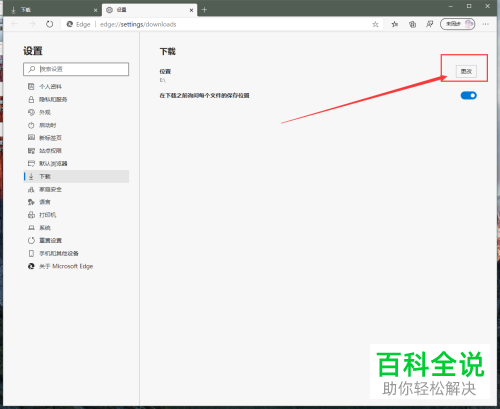500x409 pixels.
Task: Open 默认浏览器 settings section
Action: (76, 163)
